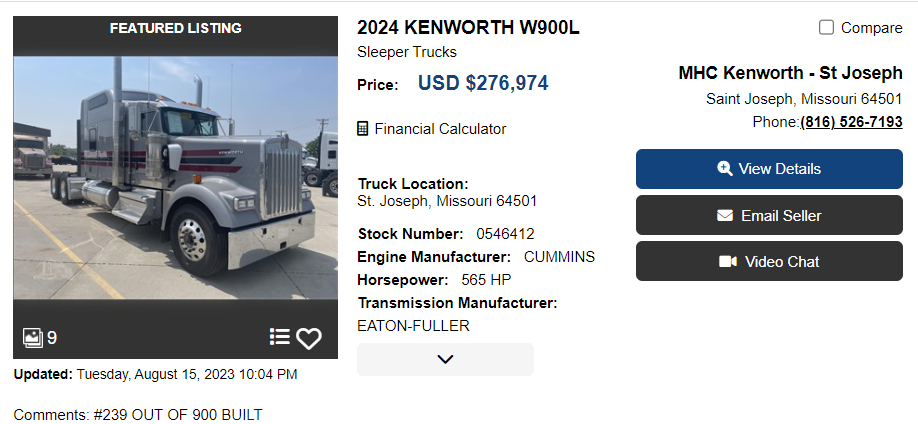Start a Video Chat with seller
The width and height of the screenshot is (918, 424).
[781, 262]
